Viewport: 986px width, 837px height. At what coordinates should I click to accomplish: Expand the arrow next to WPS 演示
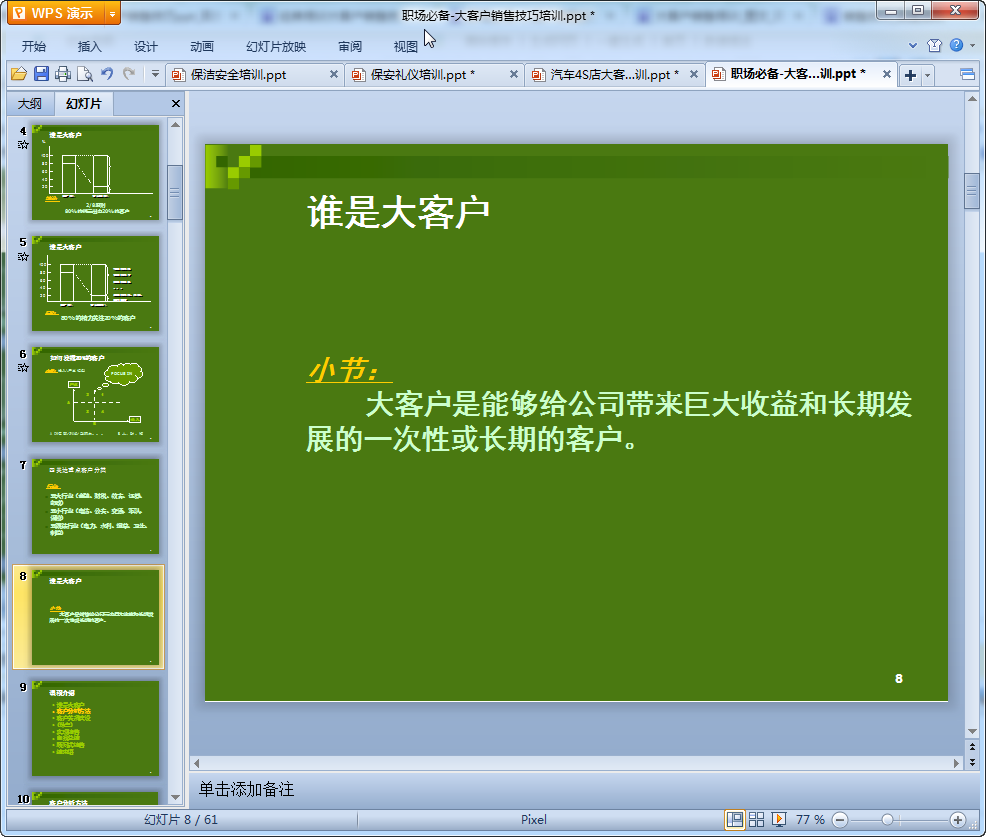click(x=112, y=13)
